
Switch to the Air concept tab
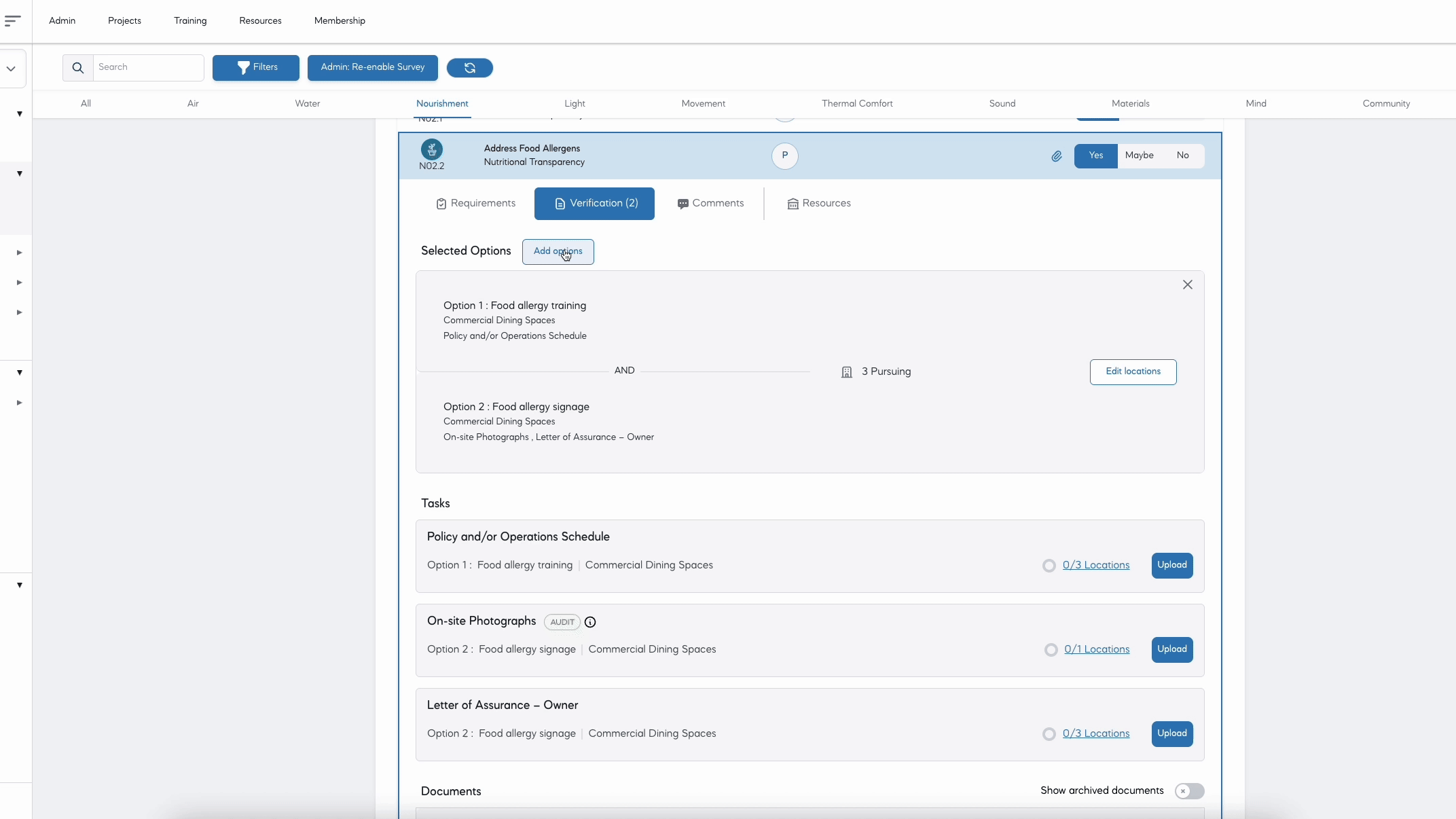pyautogui.click(x=193, y=104)
